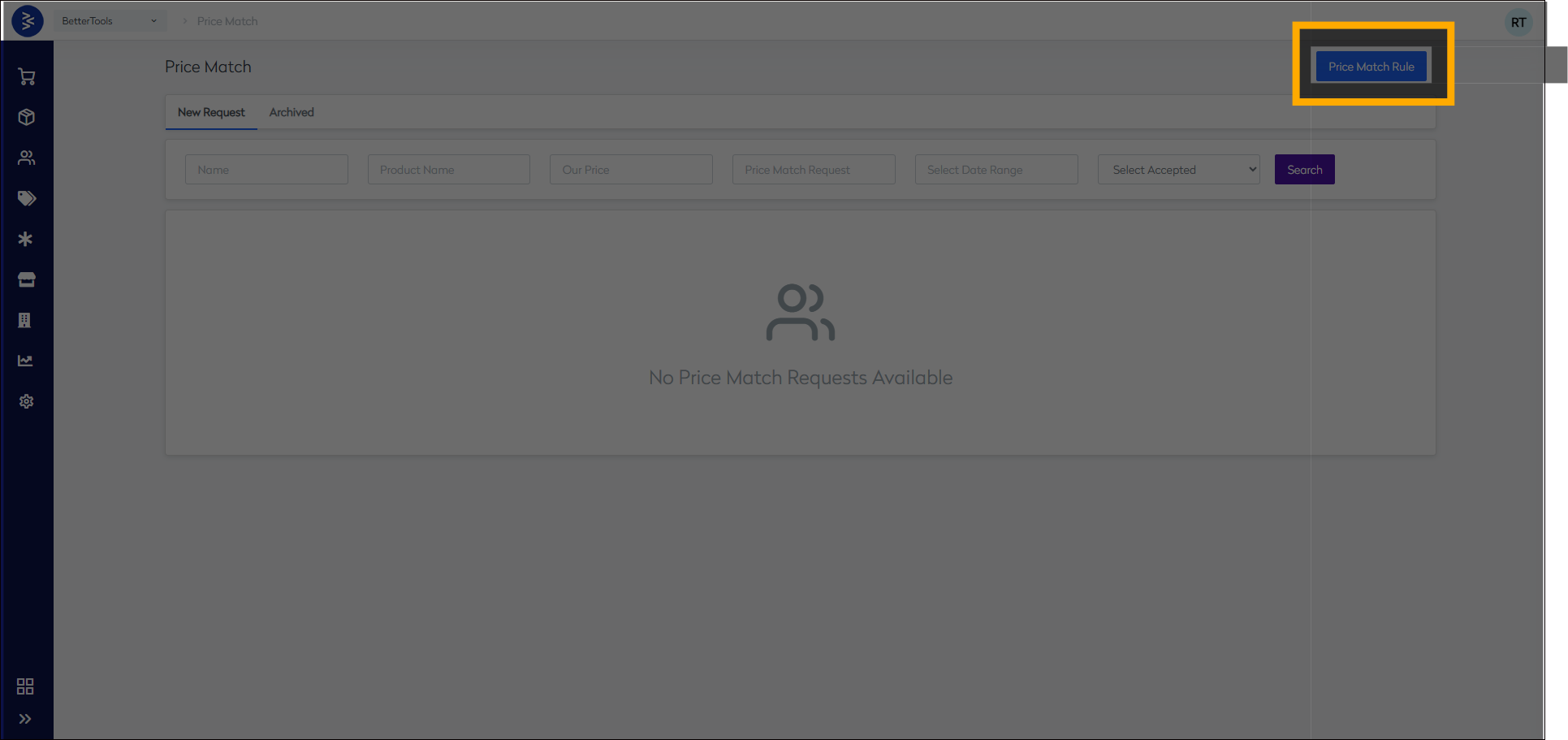Open the RT user avatar menu
Viewport: 1568px width, 740px height.
coord(1518,23)
